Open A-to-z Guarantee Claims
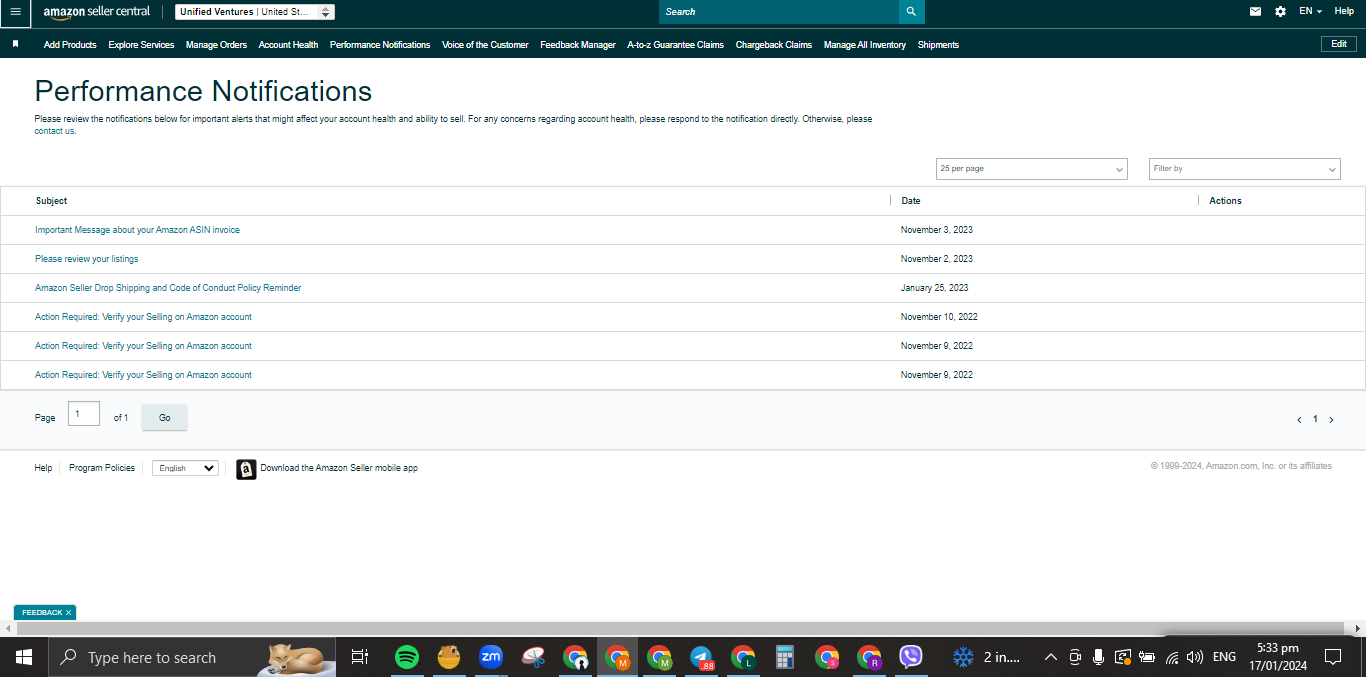Viewport: 1366px width, 677px height. [675, 45]
